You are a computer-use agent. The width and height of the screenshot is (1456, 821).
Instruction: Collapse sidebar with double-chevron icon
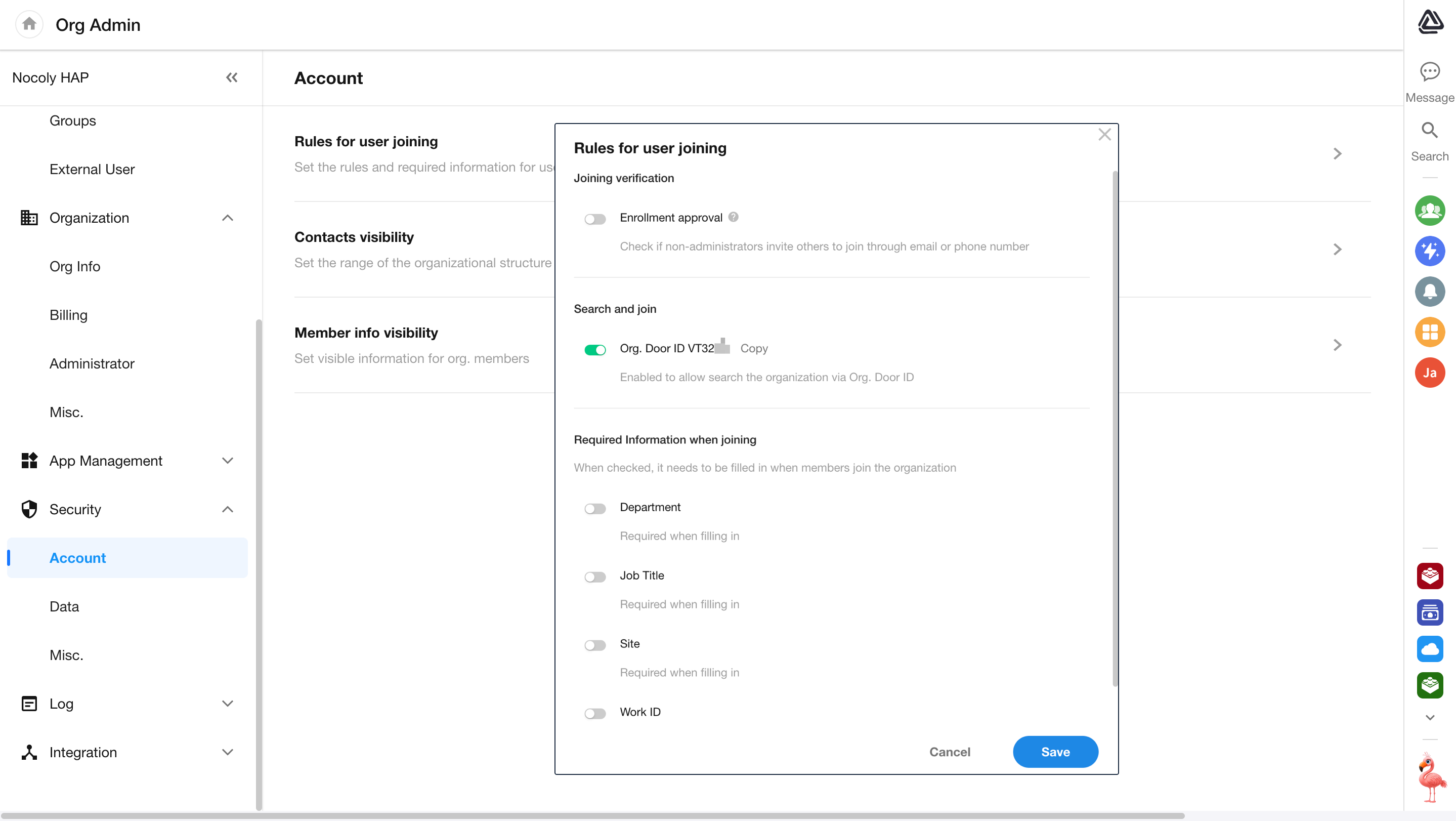(232, 77)
